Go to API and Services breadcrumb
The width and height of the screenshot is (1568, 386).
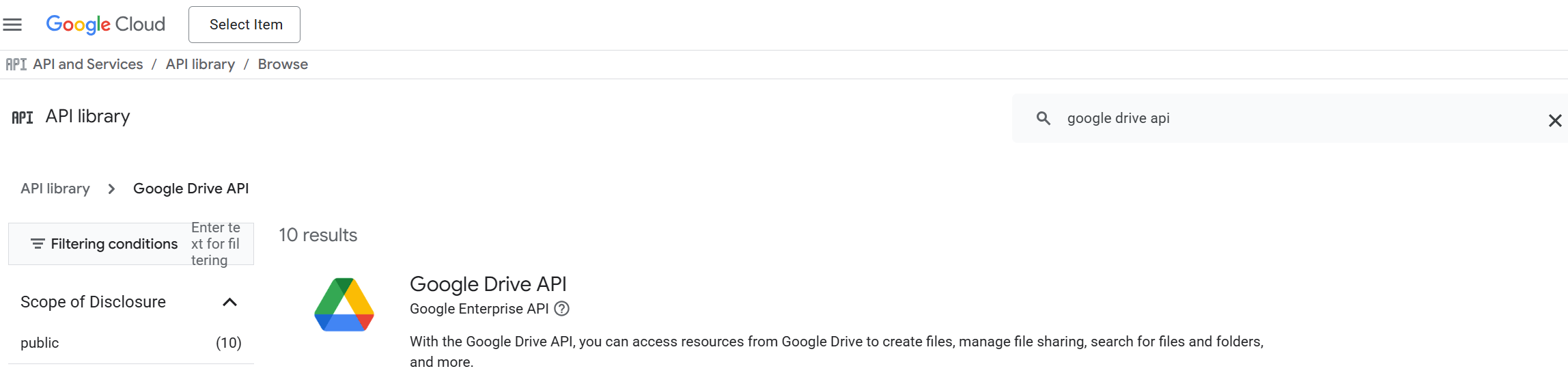(88, 64)
